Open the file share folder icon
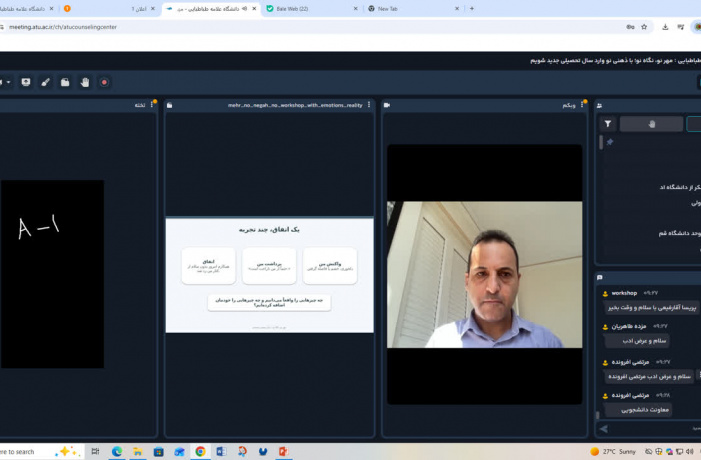 click(65, 82)
